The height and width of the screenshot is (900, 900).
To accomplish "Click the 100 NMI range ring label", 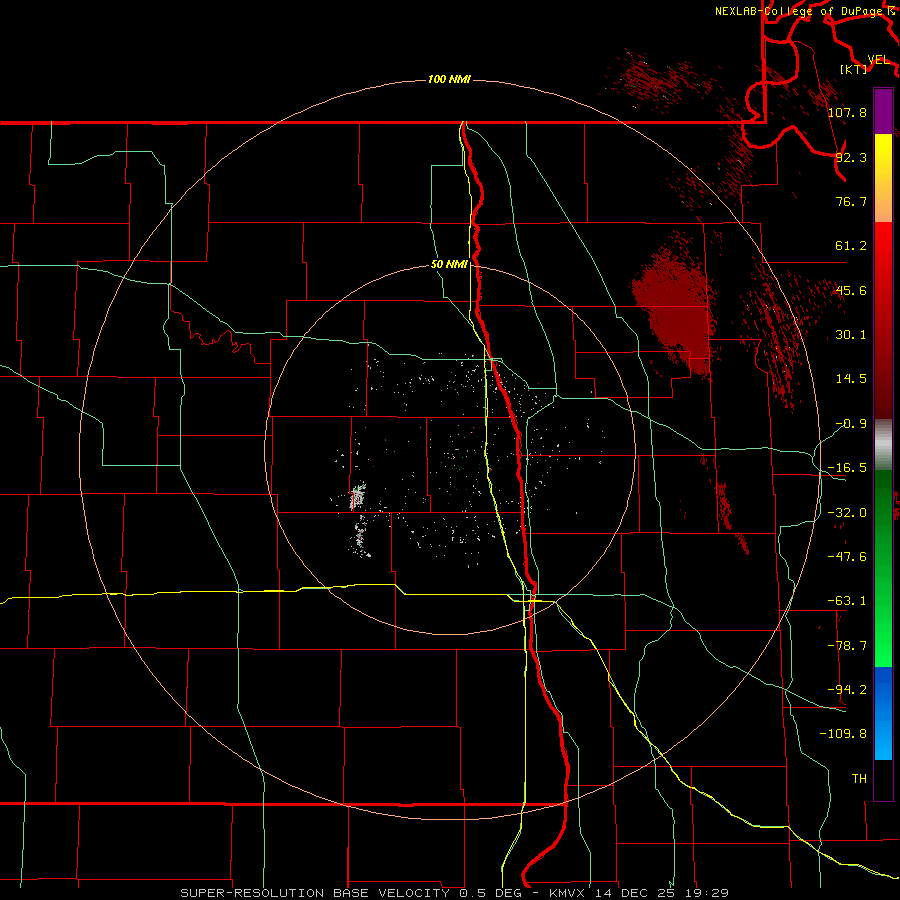I will pyautogui.click(x=449, y=79).
